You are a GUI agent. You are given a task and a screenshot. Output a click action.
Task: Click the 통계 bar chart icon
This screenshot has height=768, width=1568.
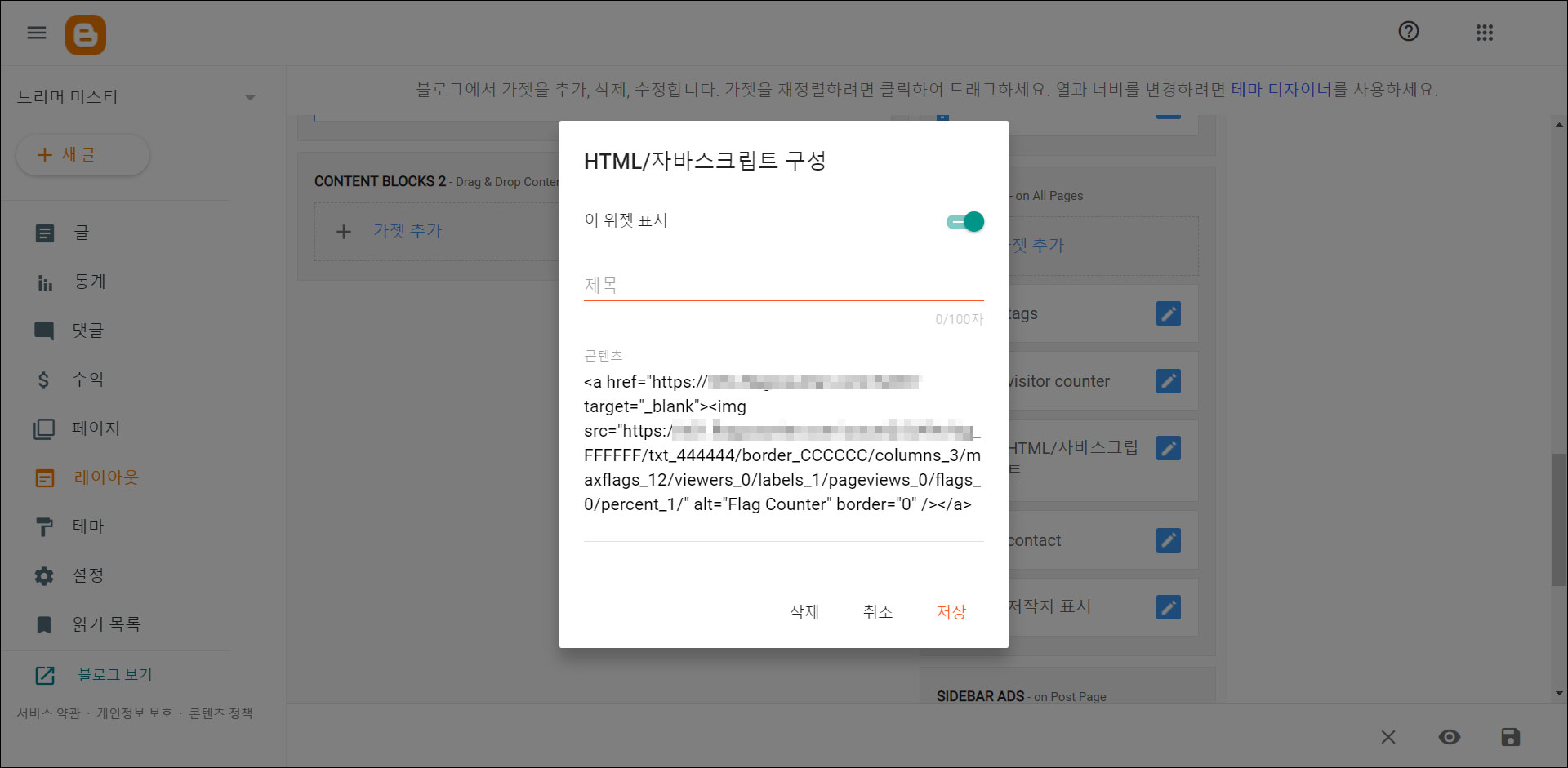click(45, 282)
